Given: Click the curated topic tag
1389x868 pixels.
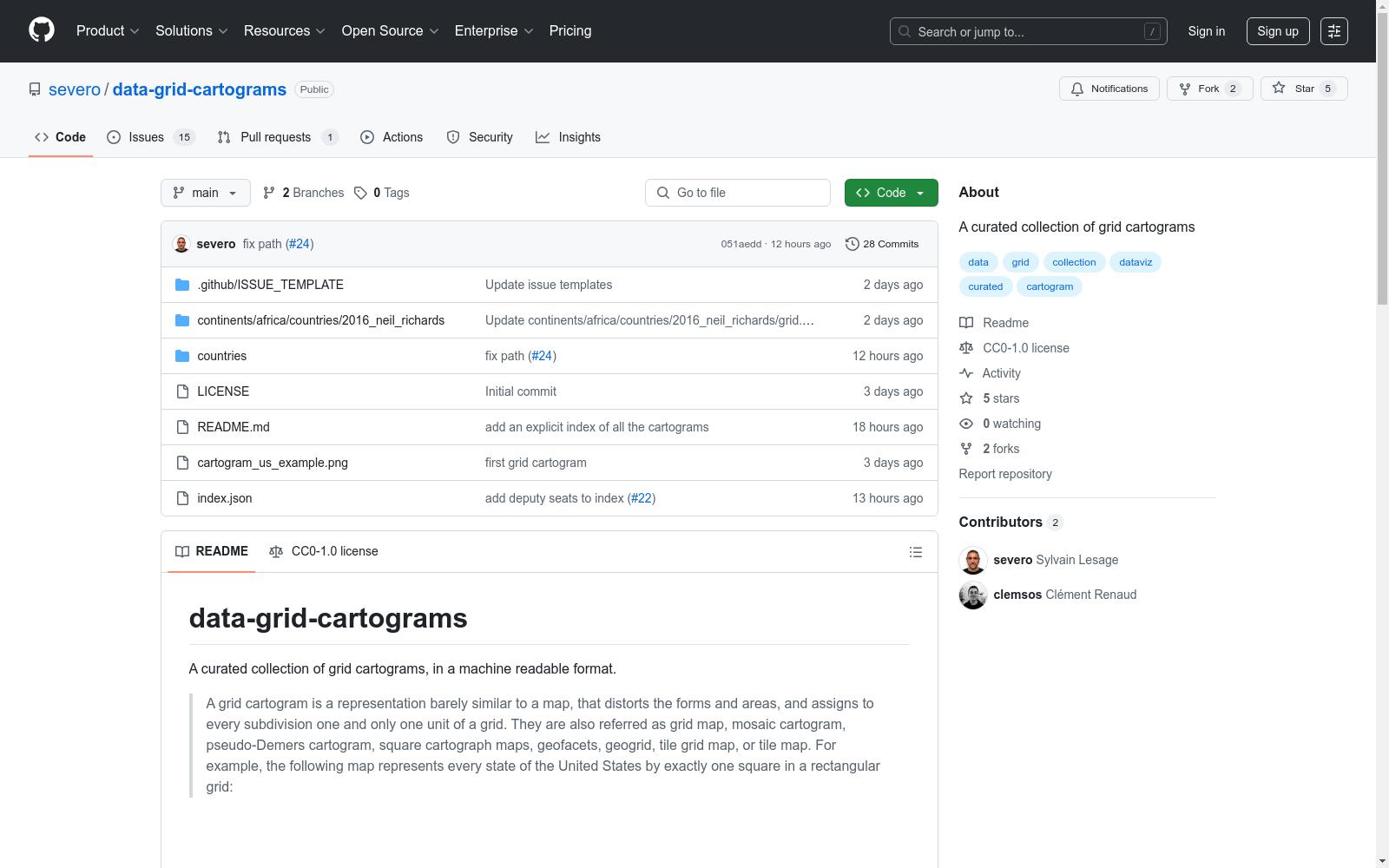Looking at the screenshot, I should tap(985, 286).
